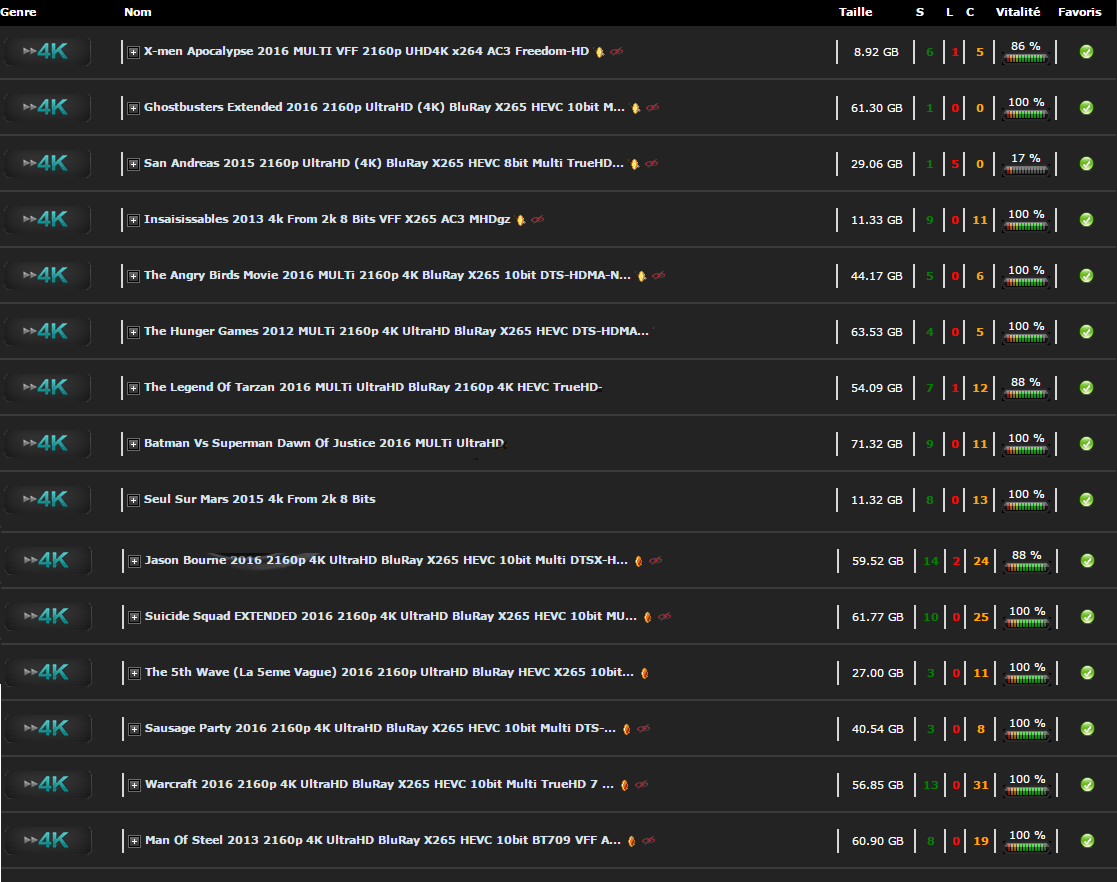This screenshot has width=1117, height=882.
Task: Click the 4K genre badge for The Hunger Games
Action: coord(47,331)
